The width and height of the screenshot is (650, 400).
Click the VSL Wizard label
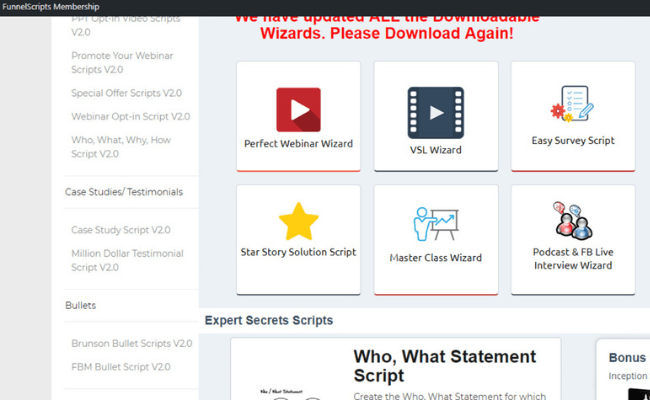(x=436, y=150)
